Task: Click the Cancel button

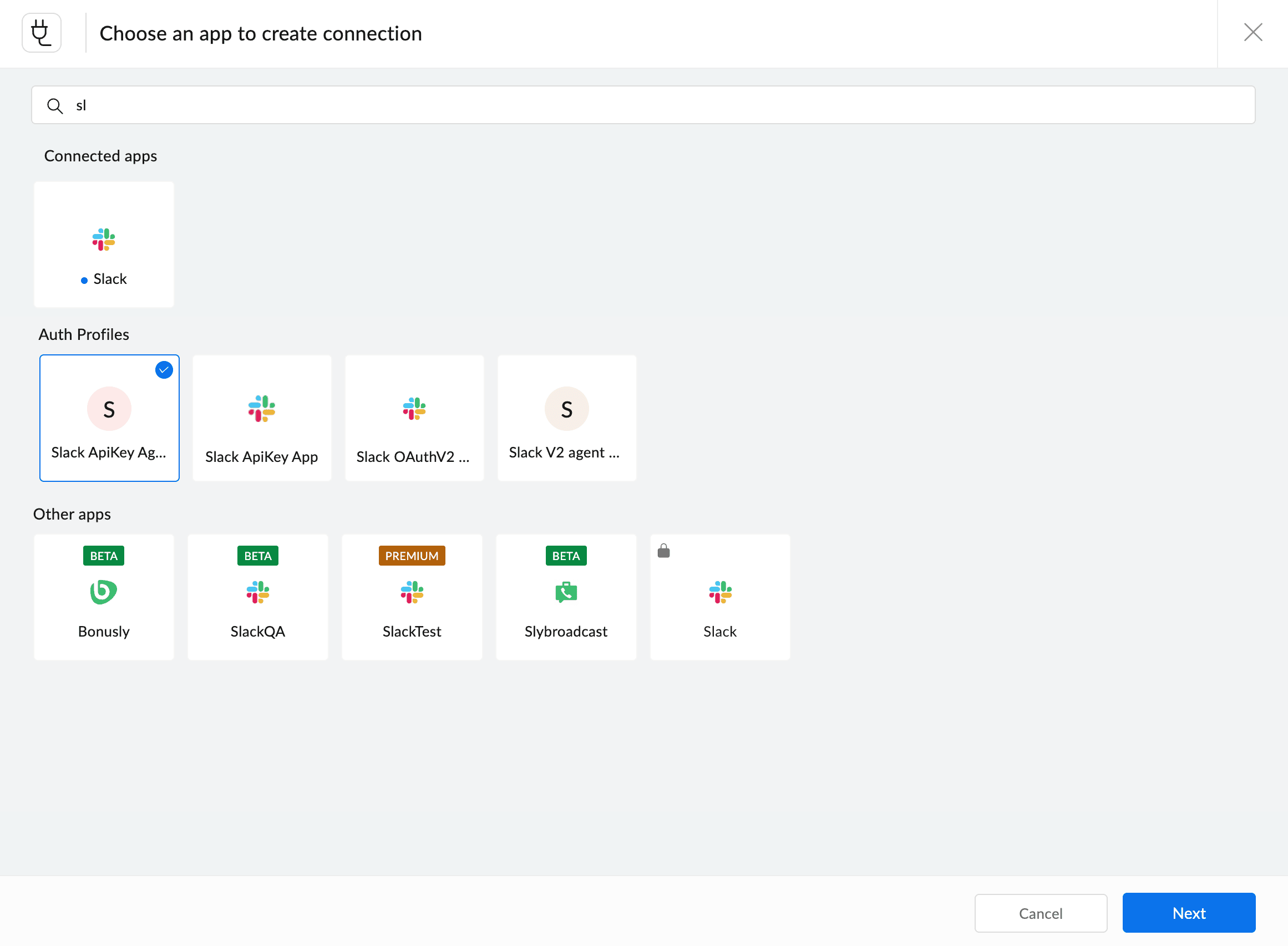Action: (1041, 913)
